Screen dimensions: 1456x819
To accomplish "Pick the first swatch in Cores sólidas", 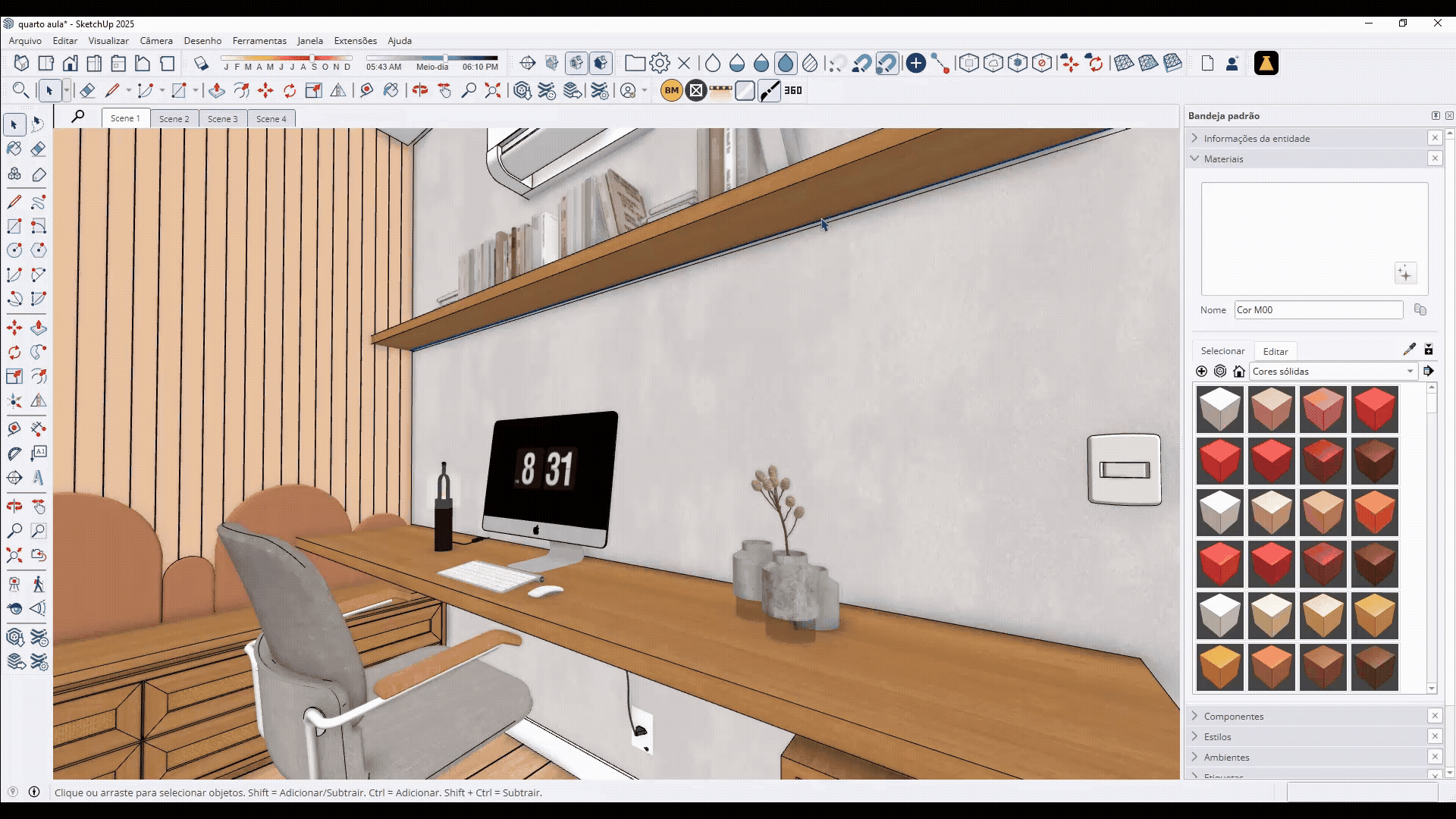I will 1220,409.
